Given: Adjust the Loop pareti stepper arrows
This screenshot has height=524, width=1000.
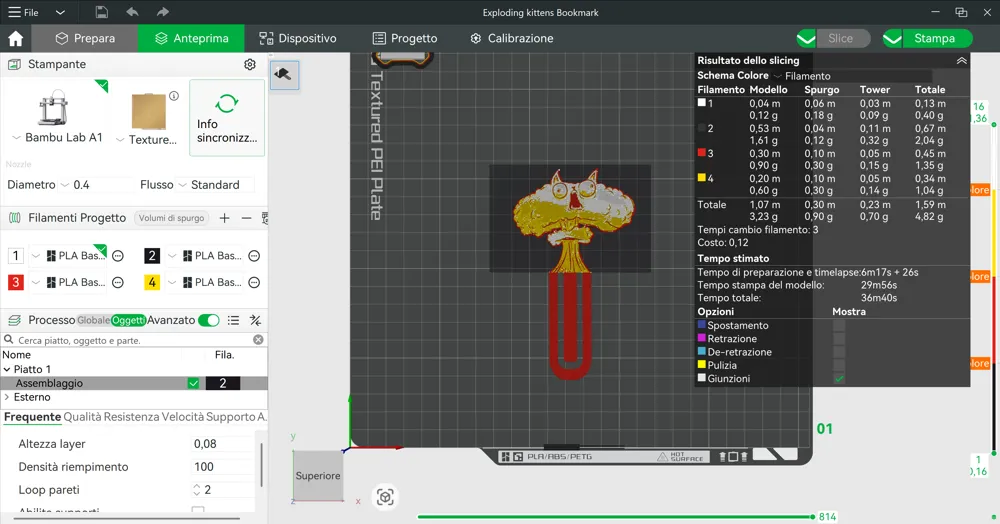Looking at the screenshot, I should [x=196, y=490].
